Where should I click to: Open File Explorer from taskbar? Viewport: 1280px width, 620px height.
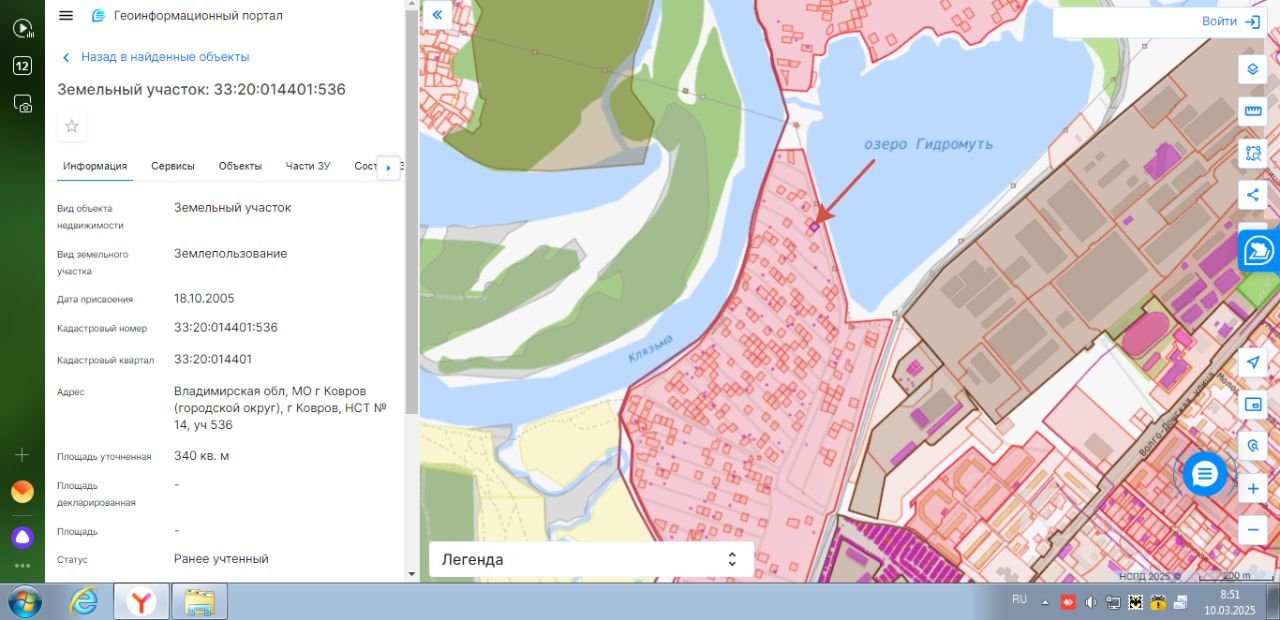(x=199, y=601)
